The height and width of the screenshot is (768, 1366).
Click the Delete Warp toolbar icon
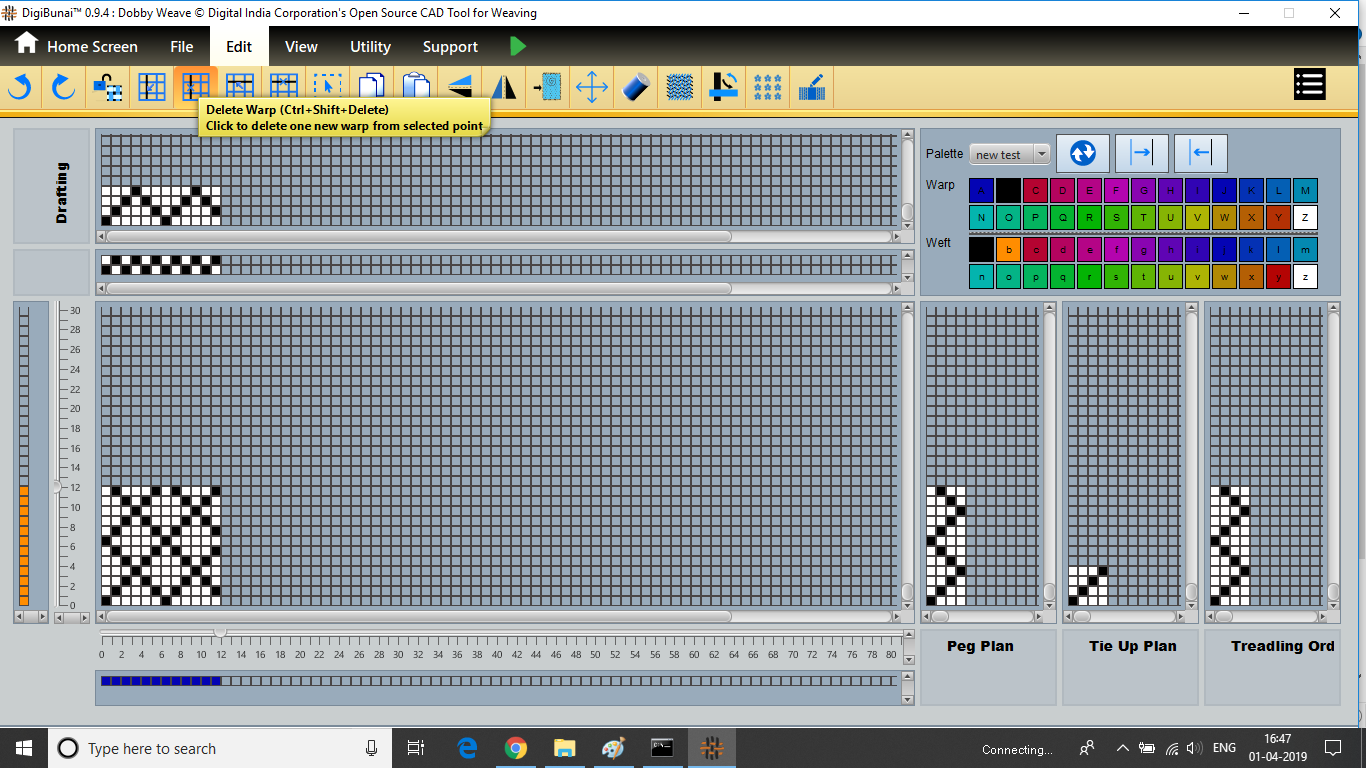pyautogui.click(x=195, y=86)
